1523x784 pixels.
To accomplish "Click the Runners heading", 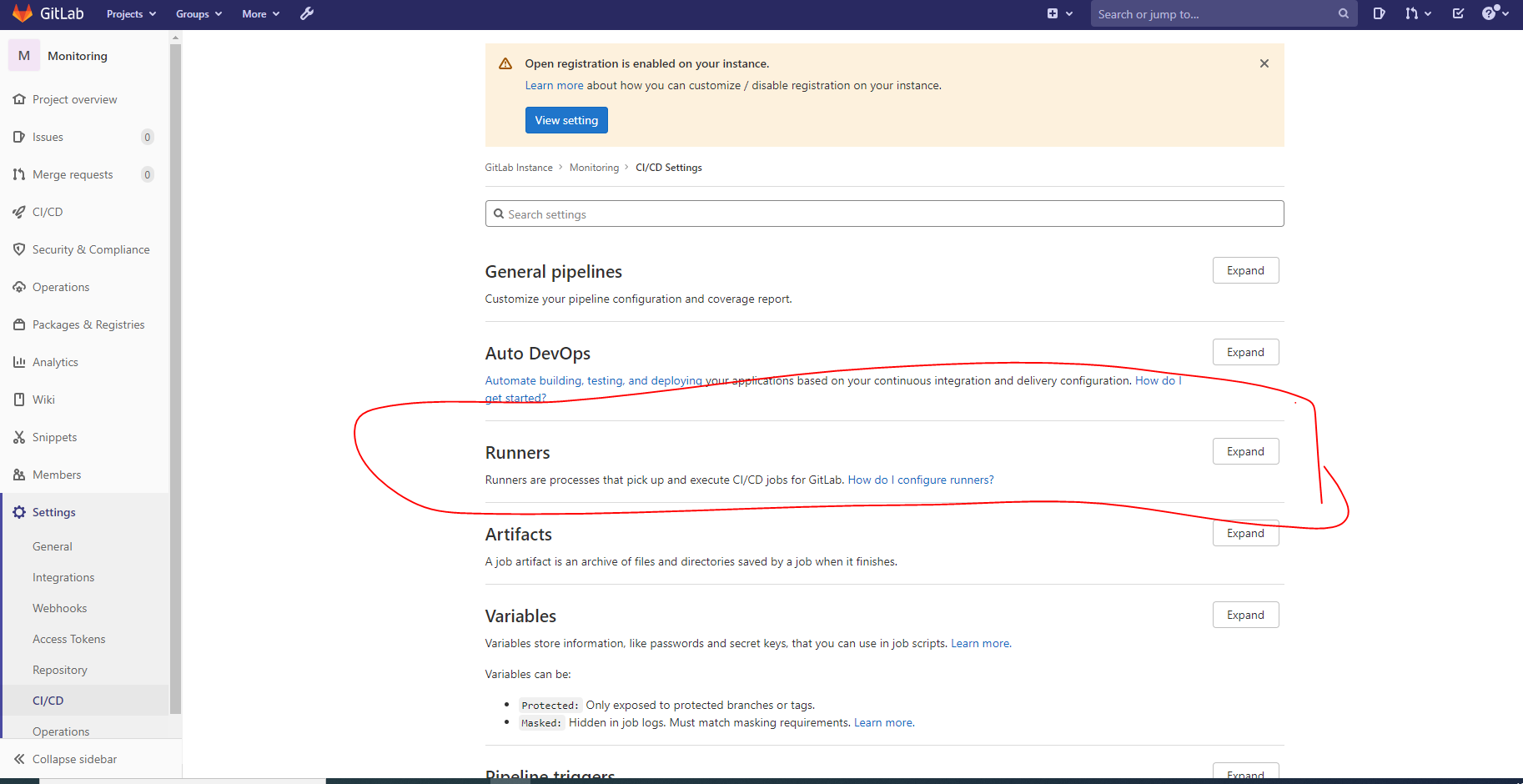I will 517,452.
